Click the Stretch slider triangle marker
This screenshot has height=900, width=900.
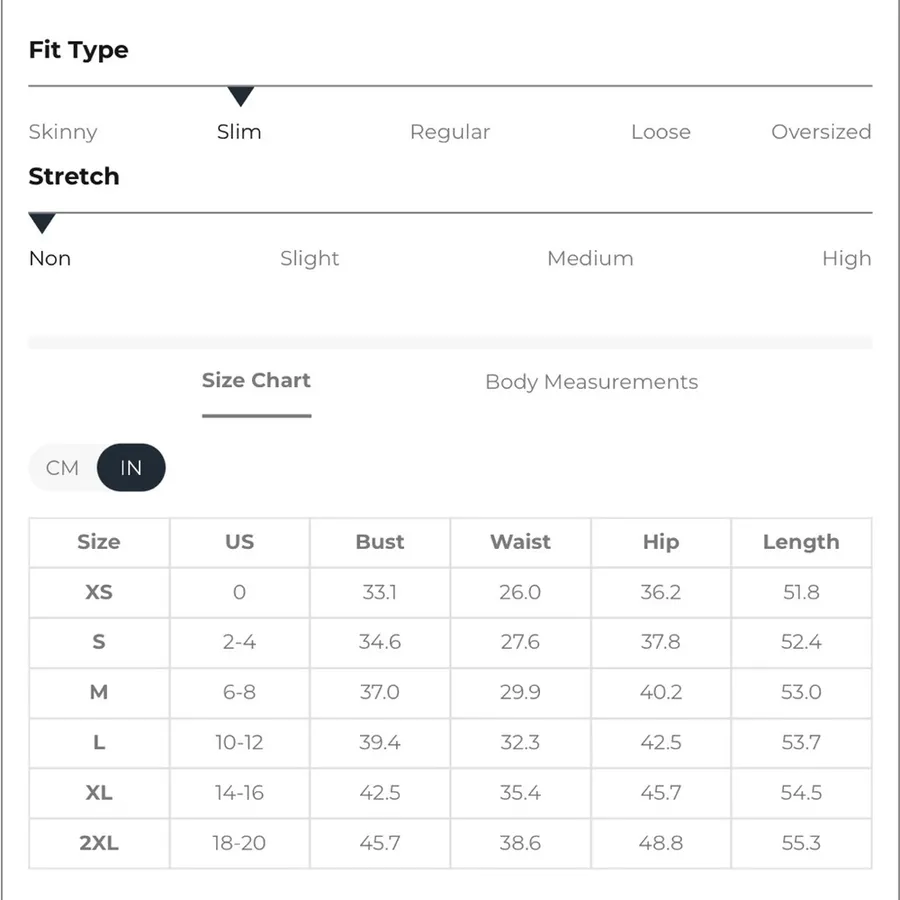coord(42,223)
